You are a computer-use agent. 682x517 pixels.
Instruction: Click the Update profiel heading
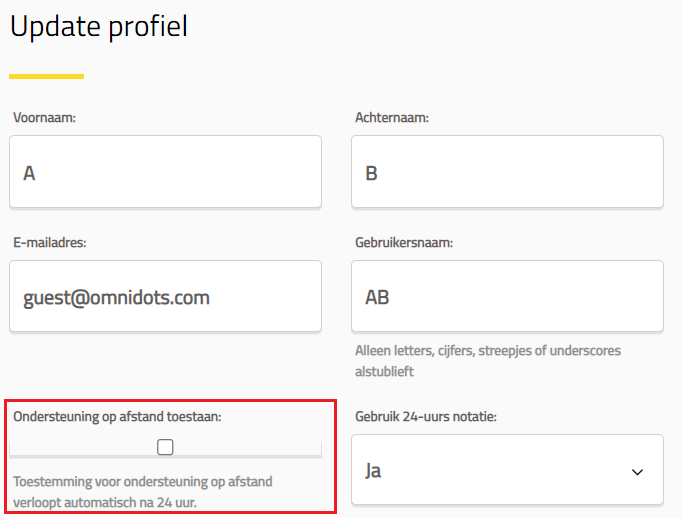pyautogui.click(x=99, y=27)
